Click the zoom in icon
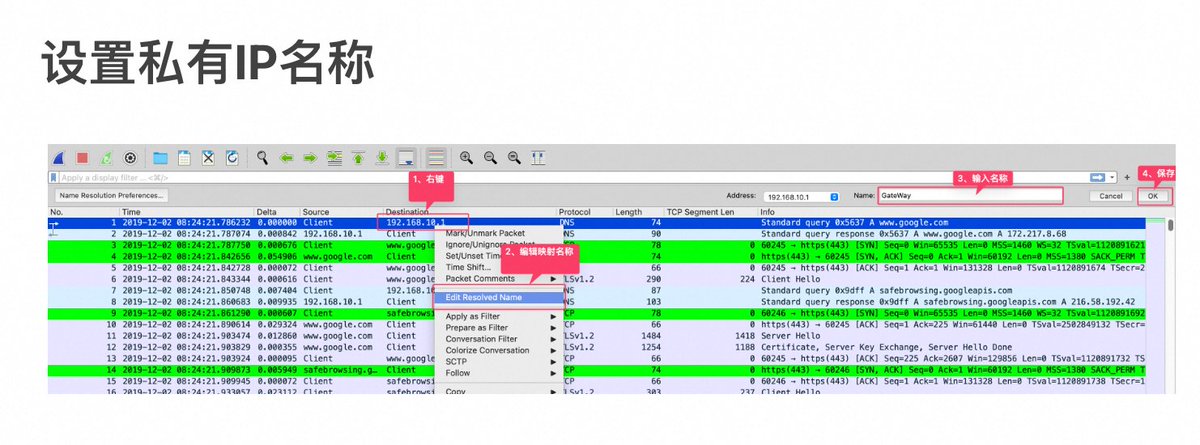 466,158
